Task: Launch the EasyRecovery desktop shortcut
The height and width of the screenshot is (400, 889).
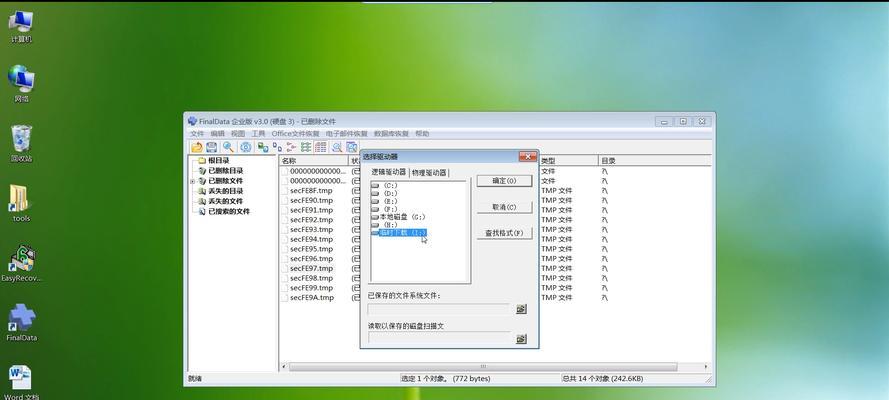Action: tap(22, 263)
